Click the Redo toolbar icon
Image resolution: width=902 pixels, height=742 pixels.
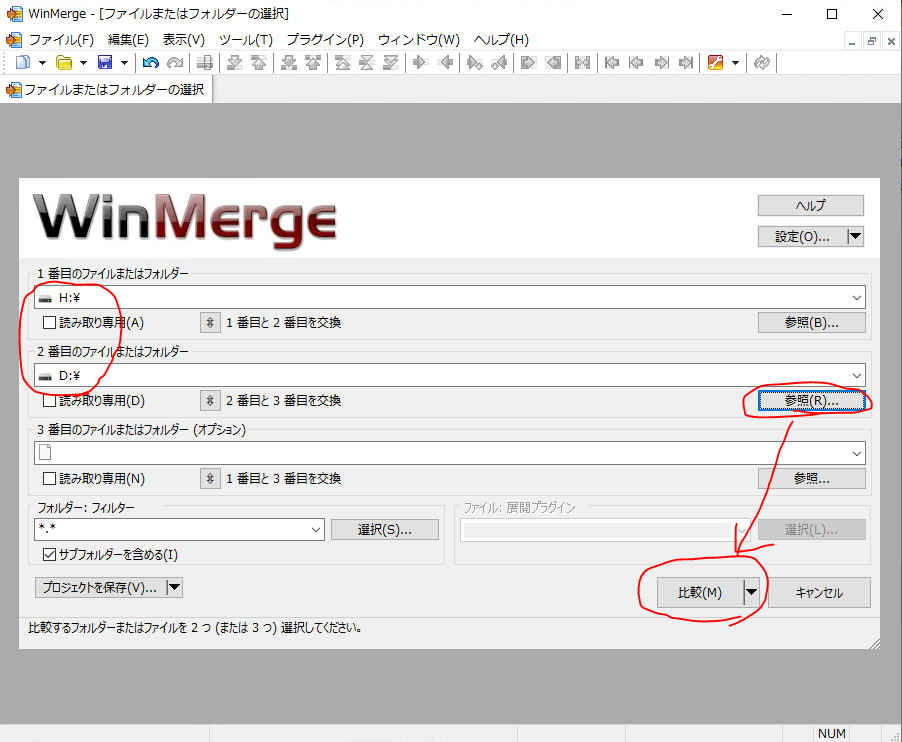click(175, 62)
